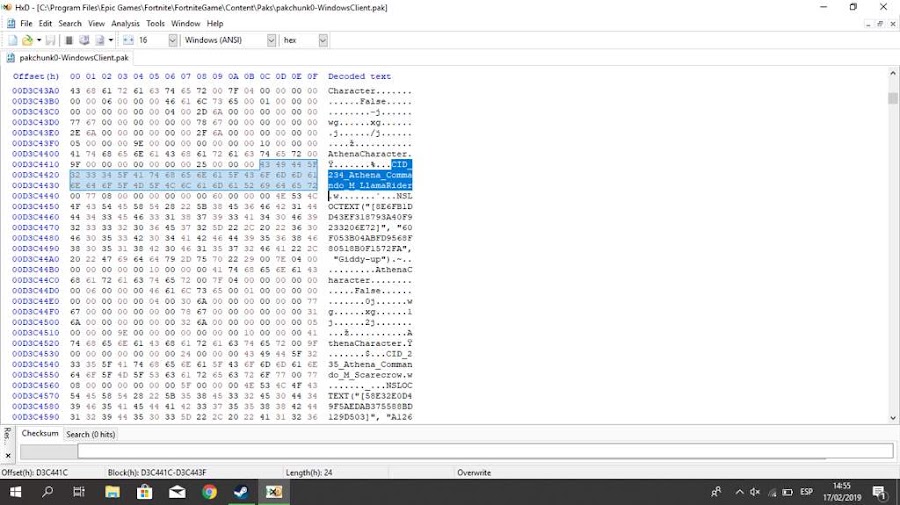Click the Open disk toolbar icon

(84, 40)
